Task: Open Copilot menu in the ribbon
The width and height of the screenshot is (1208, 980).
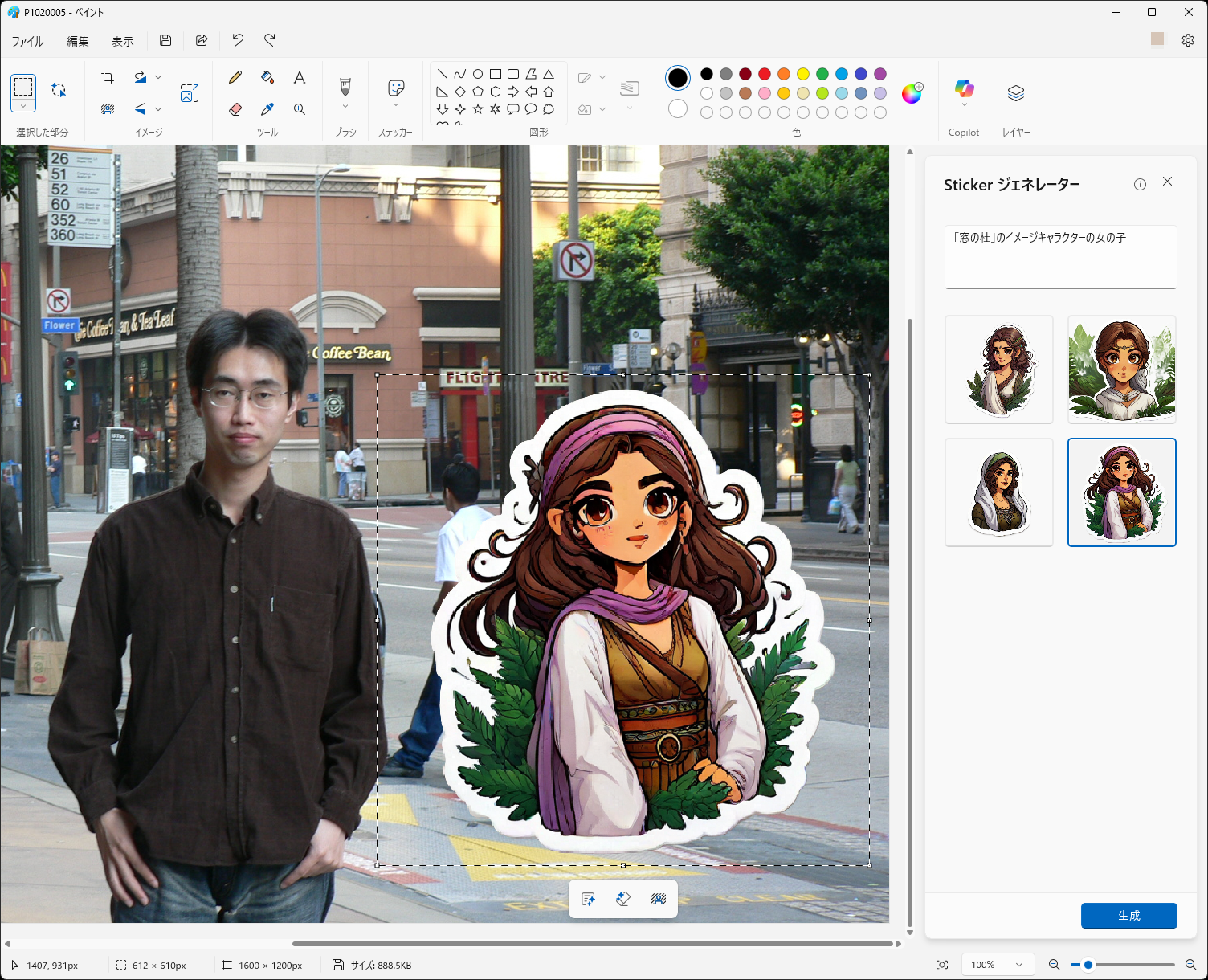Action: click(964, 93)
